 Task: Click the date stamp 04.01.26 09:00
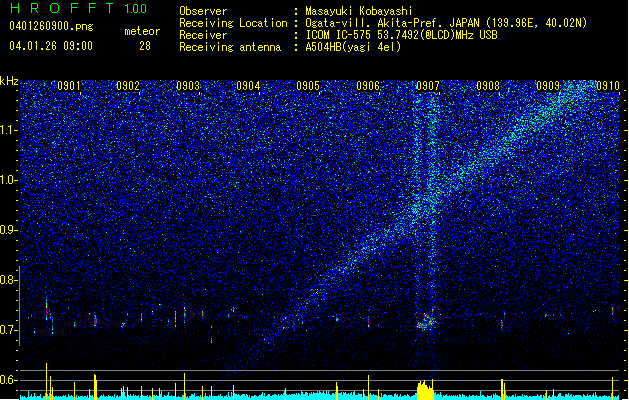pyautogui.click(x=51, y=46)
